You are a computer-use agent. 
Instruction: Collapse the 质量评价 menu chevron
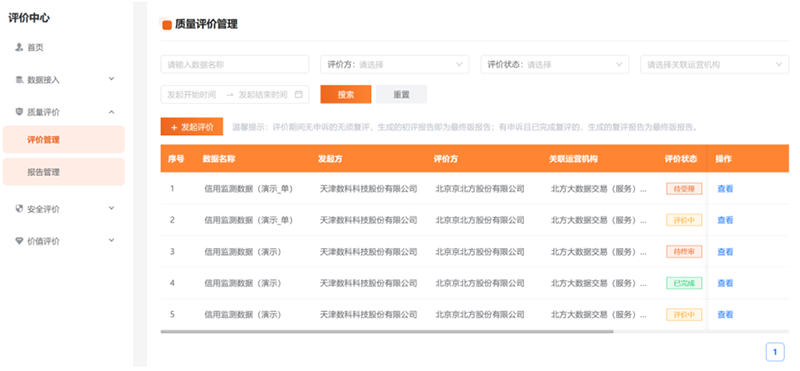point(112,112)
